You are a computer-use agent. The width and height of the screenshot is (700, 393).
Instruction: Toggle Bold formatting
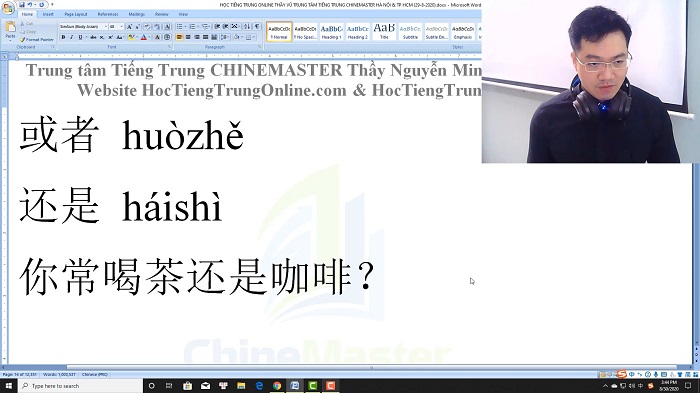pyautogui.click(x=63, y=37)
